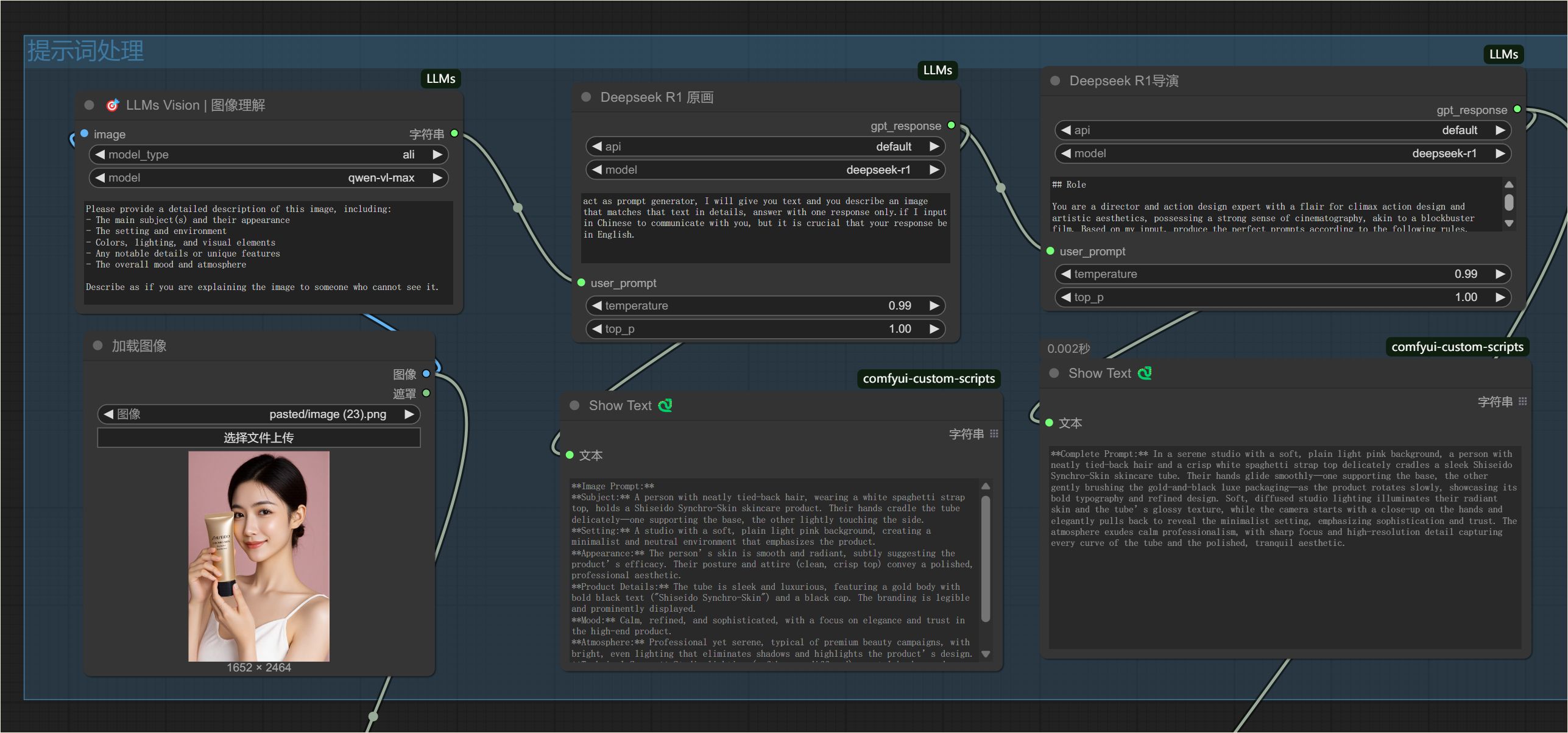Screen dimensions: 1568x733
Task: Open the model dropdown in Deepseek R1导演
Action: tap(1283, 153)
